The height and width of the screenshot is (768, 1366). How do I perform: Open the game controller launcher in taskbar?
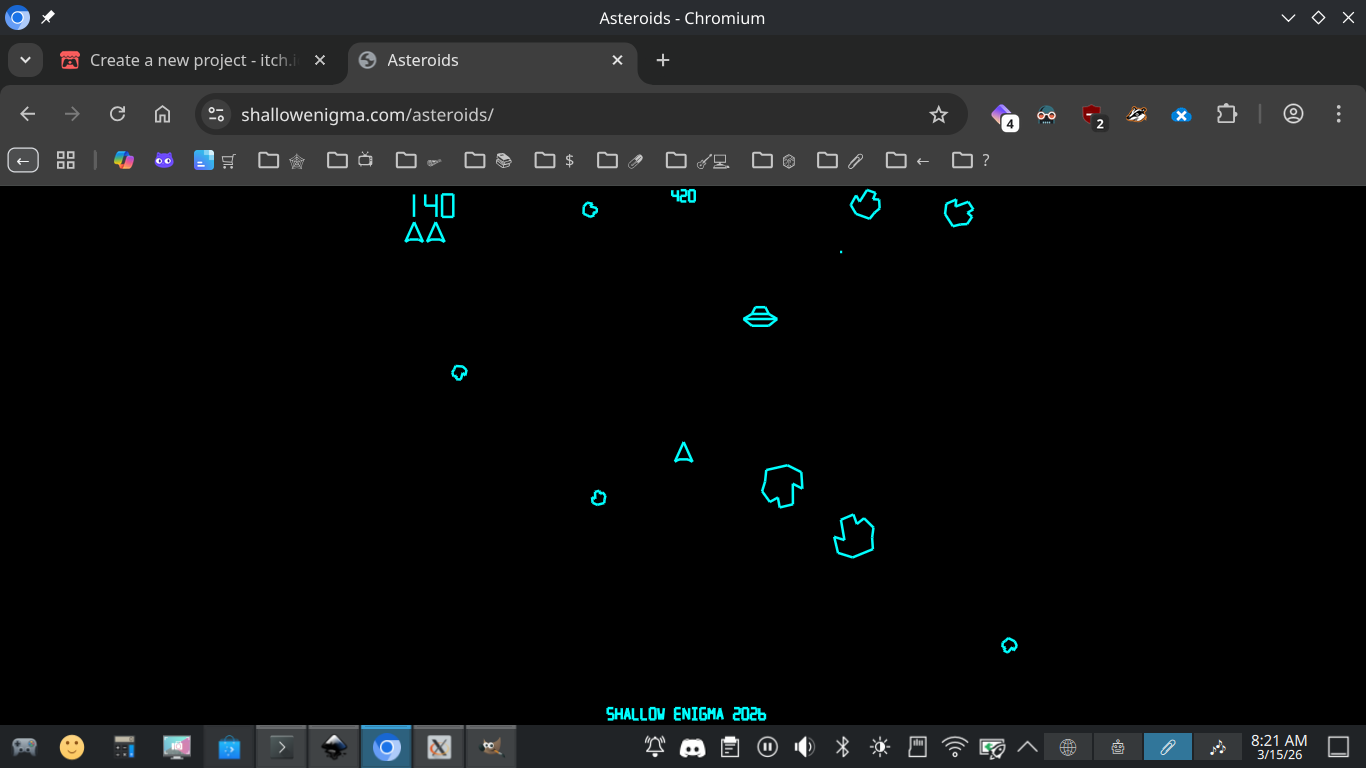(24, 747)
